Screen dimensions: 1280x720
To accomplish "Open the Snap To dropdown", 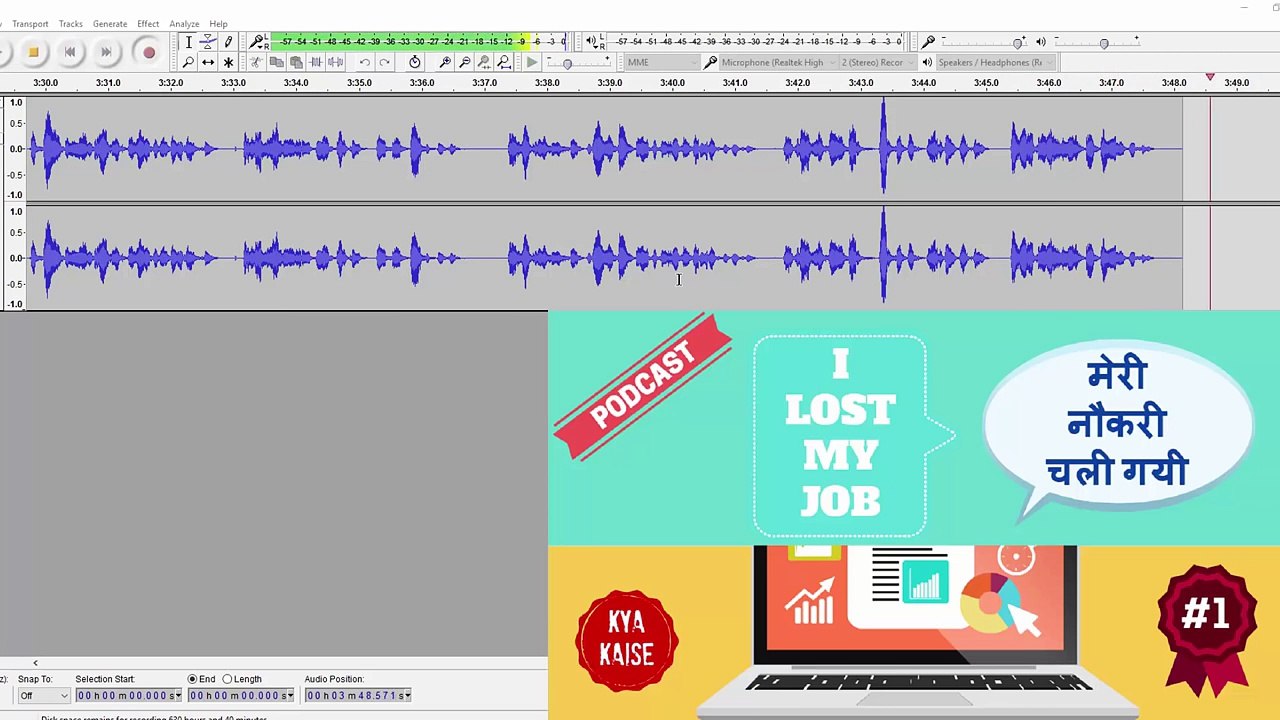I will [43, 695].
